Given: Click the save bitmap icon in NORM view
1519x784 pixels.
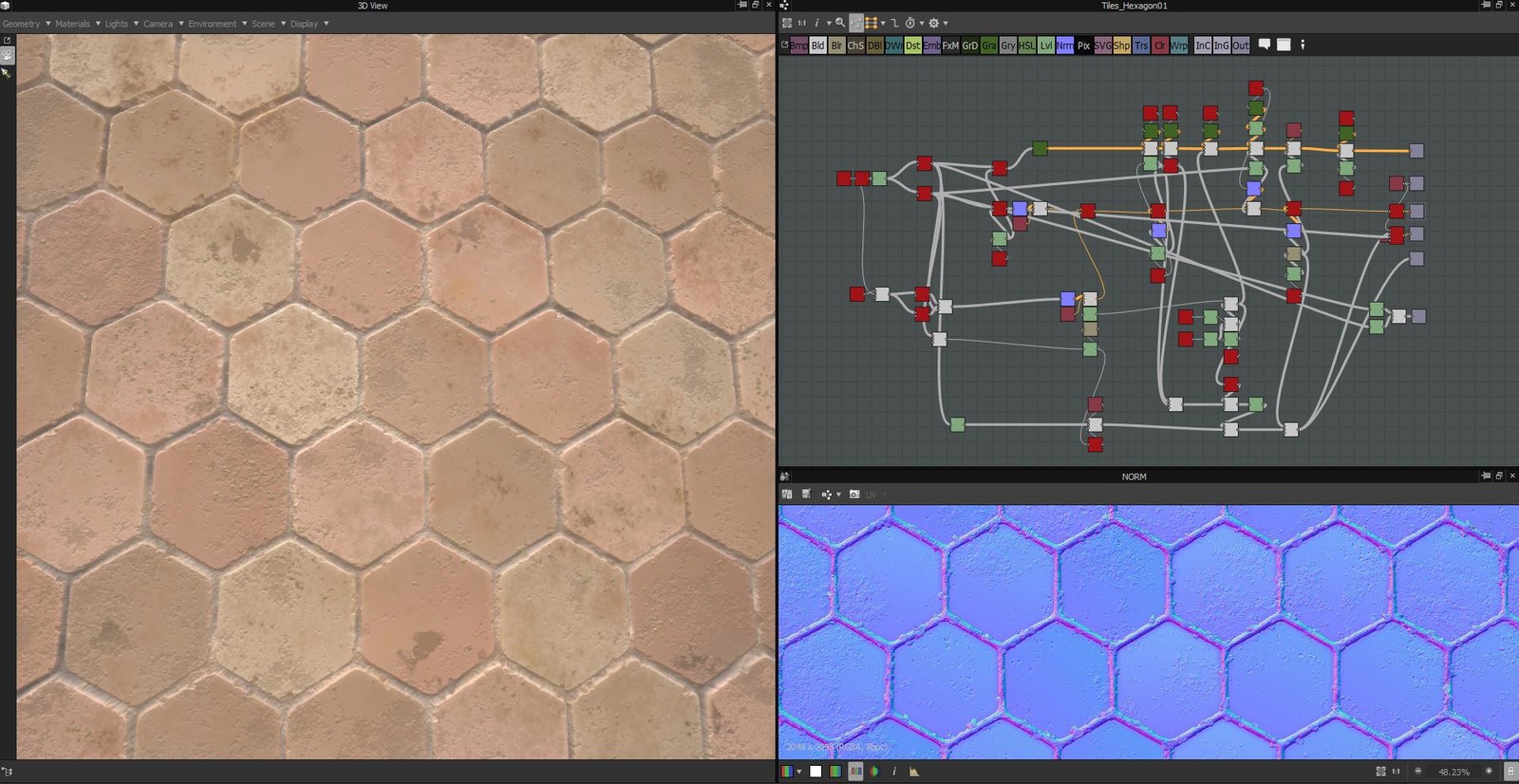Looking at the screenshot, I should click(x=806, y=494).
